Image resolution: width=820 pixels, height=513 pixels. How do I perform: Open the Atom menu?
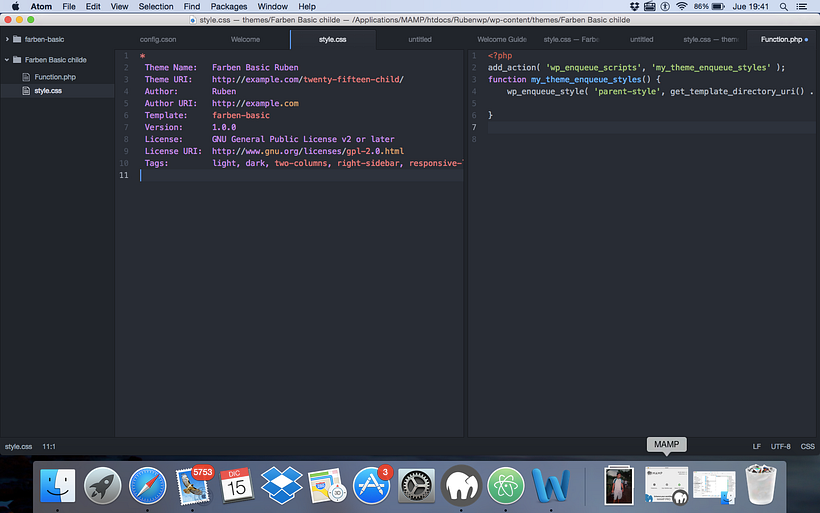click(x=41, y=6)
